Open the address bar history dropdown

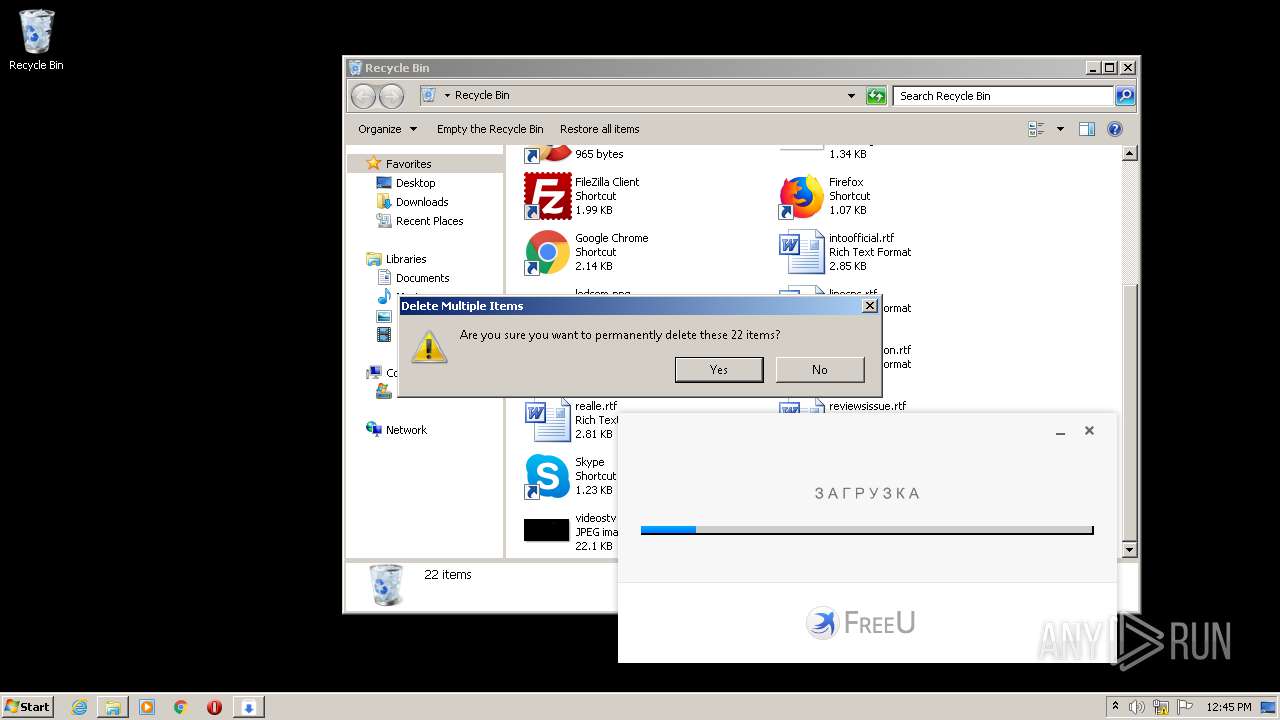[851, 96]
